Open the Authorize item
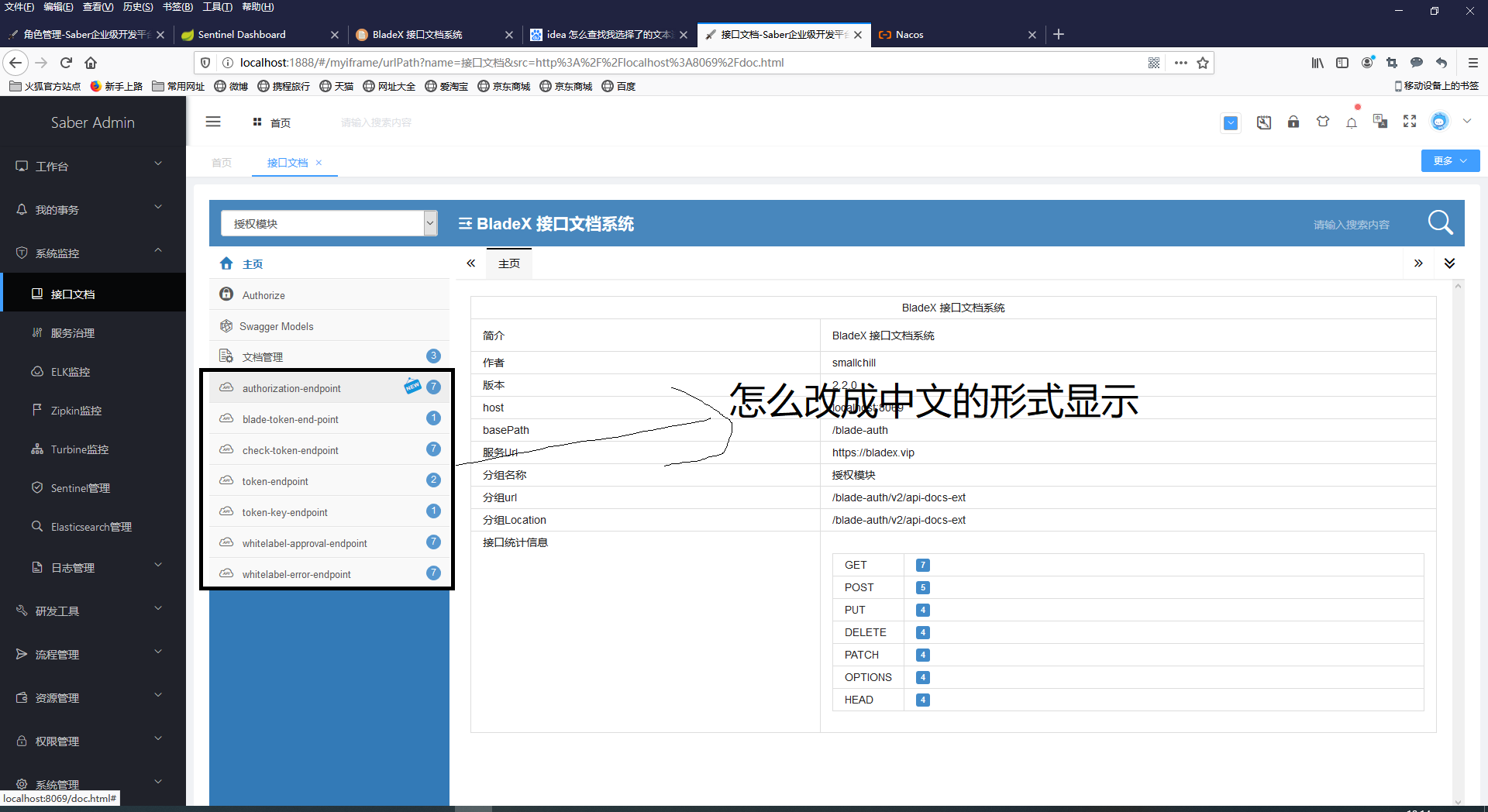Image resolution: width=1488 pixels, height=812 pixels. click(x=329, y=294)
